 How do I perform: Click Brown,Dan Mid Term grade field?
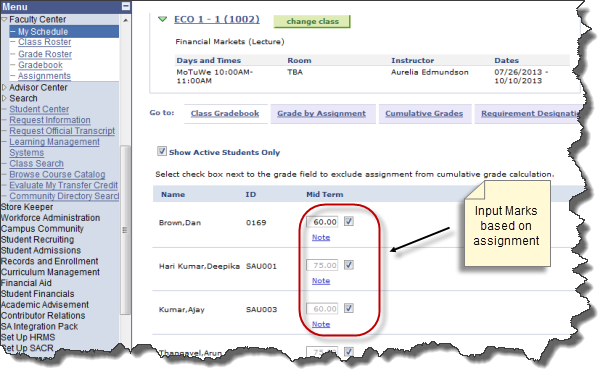(x=322, y=222)
